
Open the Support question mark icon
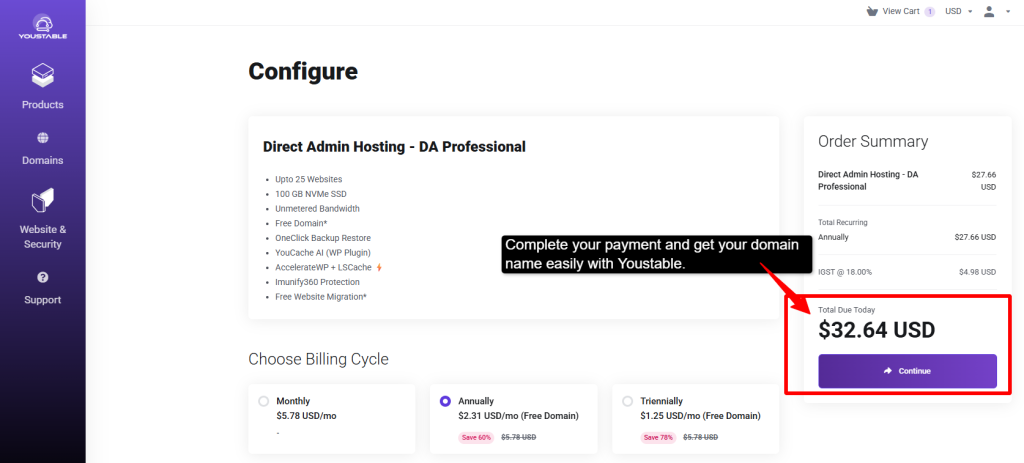[42, 278]
